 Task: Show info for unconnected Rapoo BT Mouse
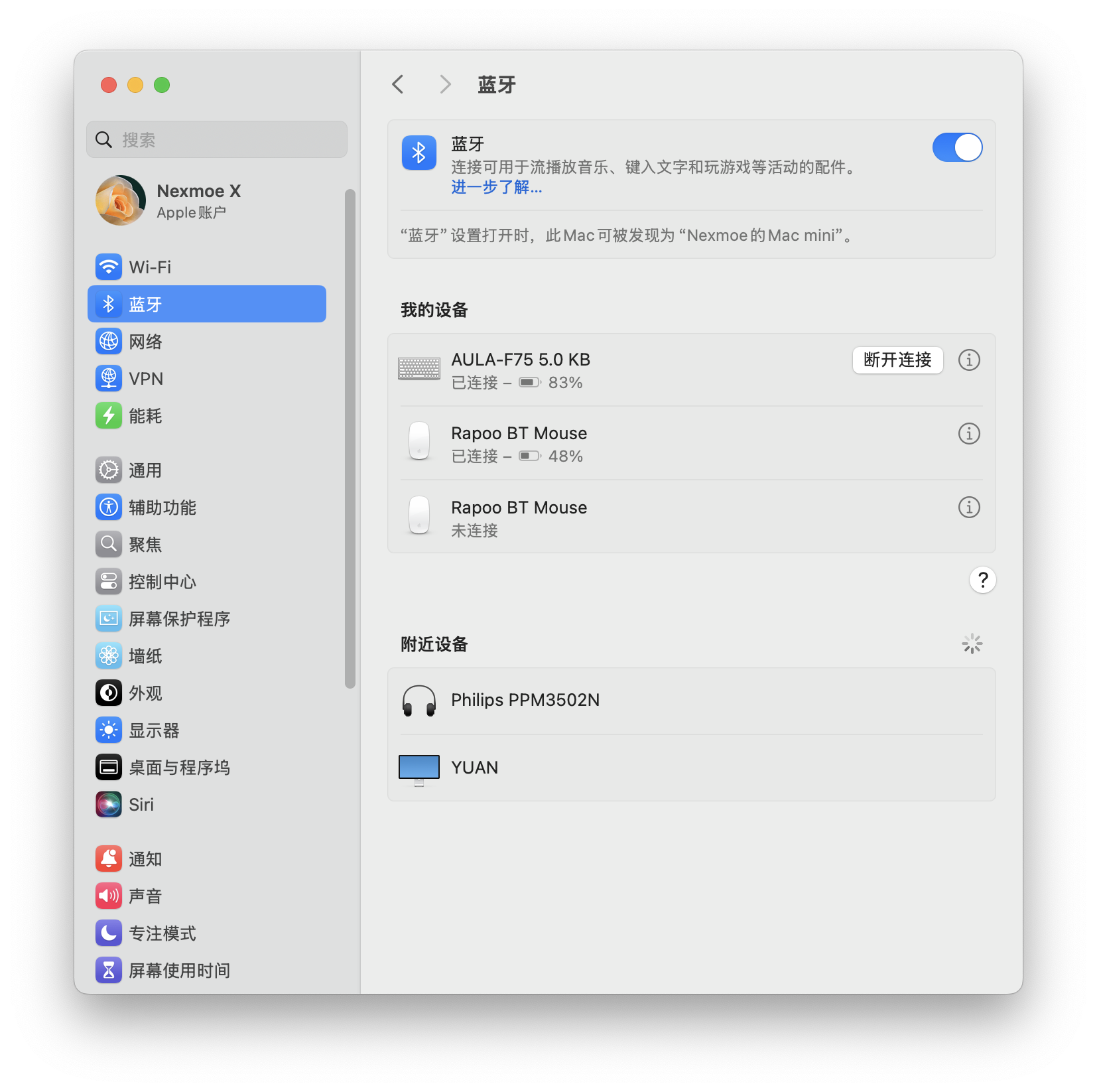pyautogui.click(x=969, y=508)
